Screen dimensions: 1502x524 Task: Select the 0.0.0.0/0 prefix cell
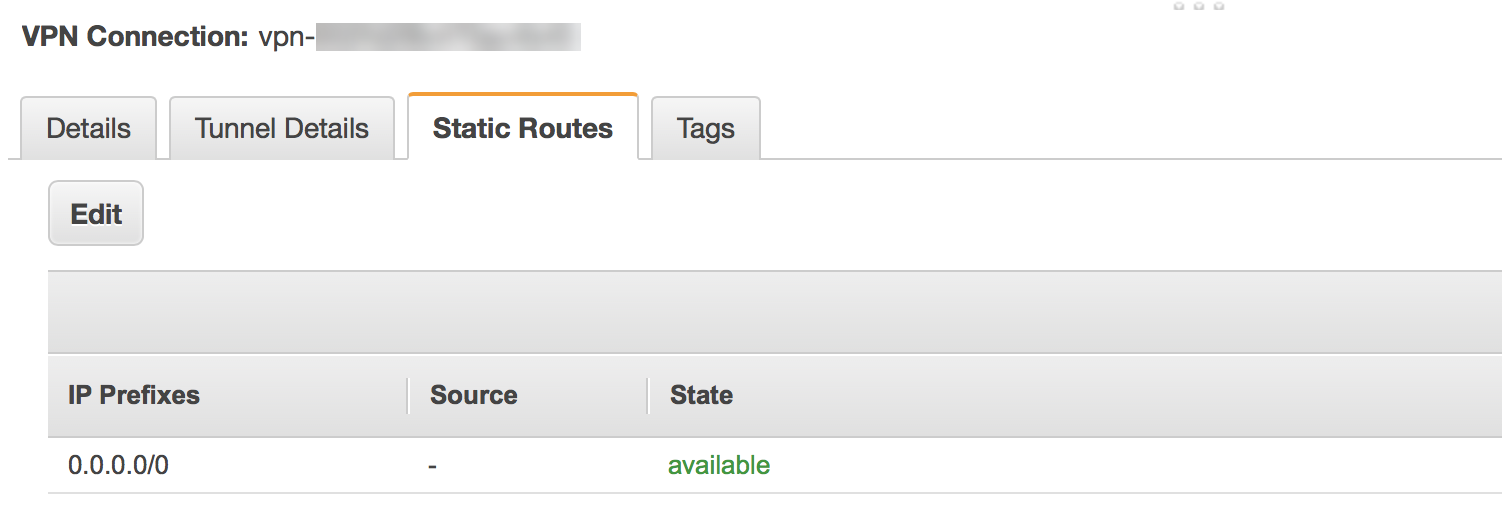[x=118, y=465]
